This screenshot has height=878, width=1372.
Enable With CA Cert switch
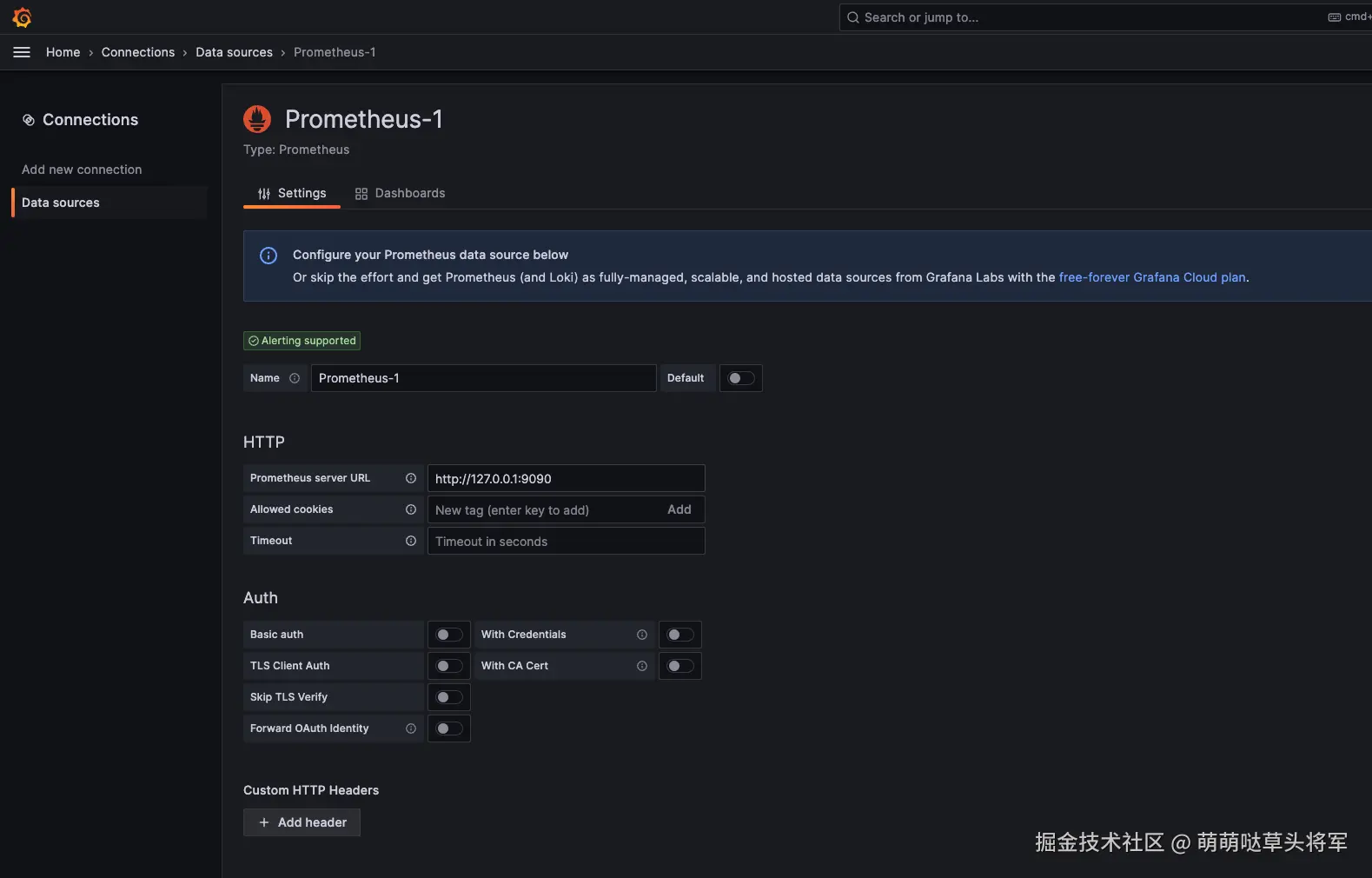[x=680, y=666]
